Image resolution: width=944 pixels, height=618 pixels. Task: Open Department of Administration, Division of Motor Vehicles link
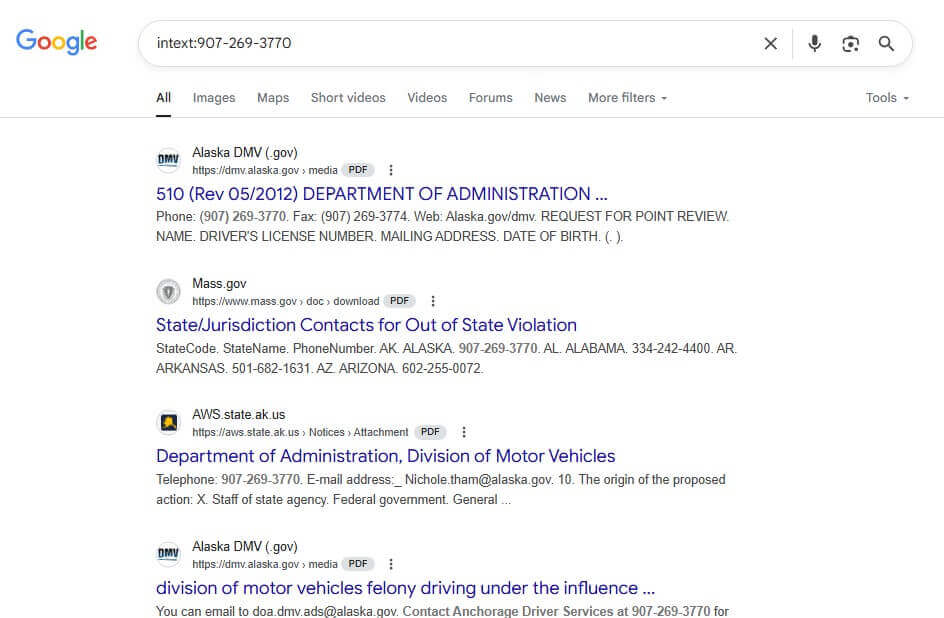point(385,456)
